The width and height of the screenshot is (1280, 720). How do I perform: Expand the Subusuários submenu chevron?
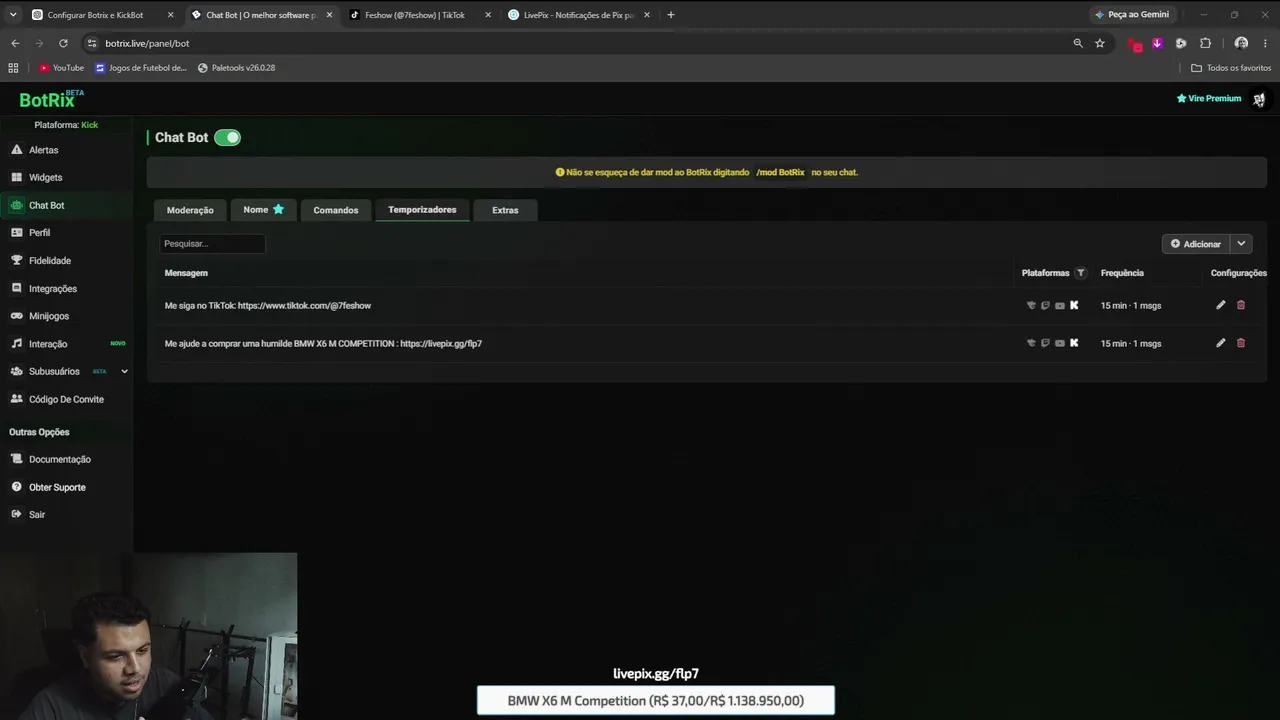[x=124, y=371]
